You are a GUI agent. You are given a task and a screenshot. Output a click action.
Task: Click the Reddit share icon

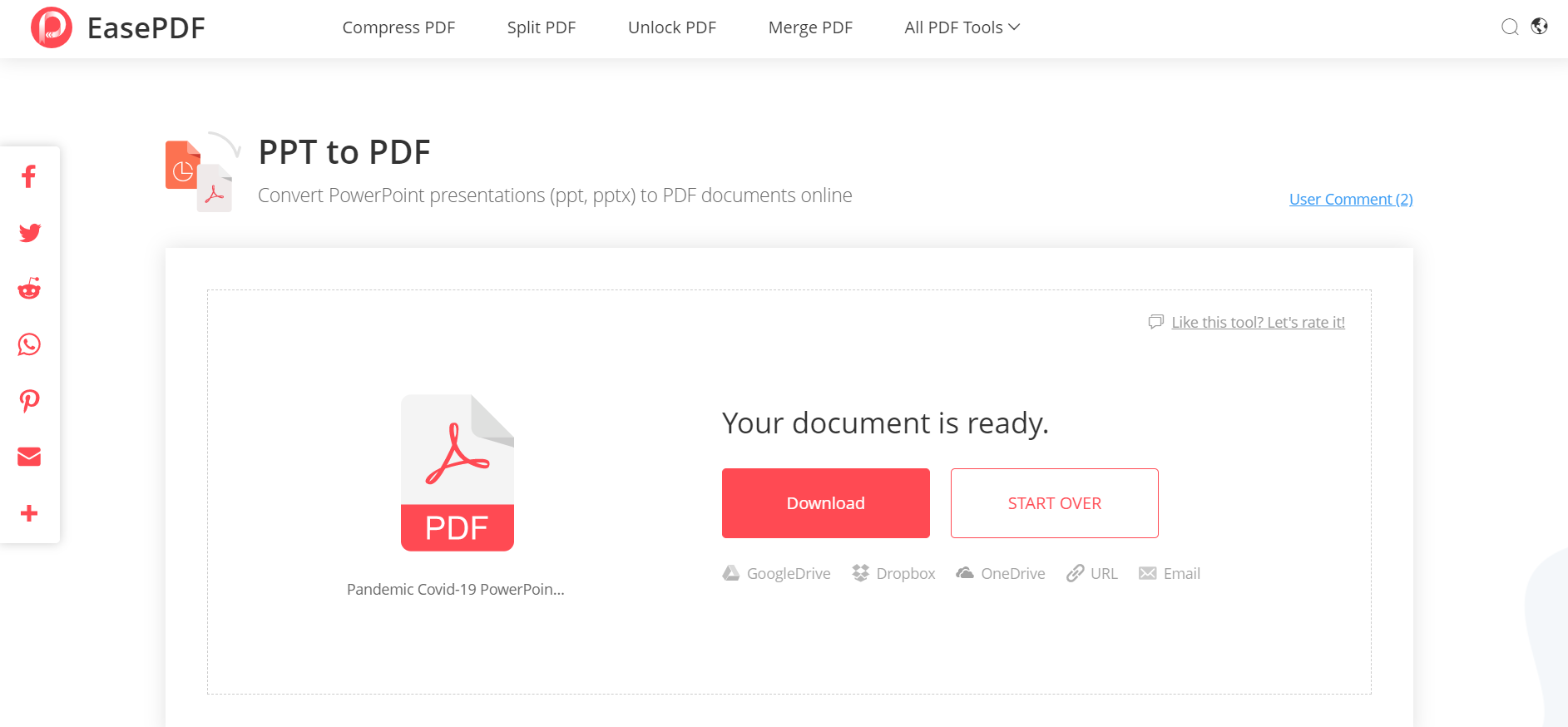[x=29, y=289]
